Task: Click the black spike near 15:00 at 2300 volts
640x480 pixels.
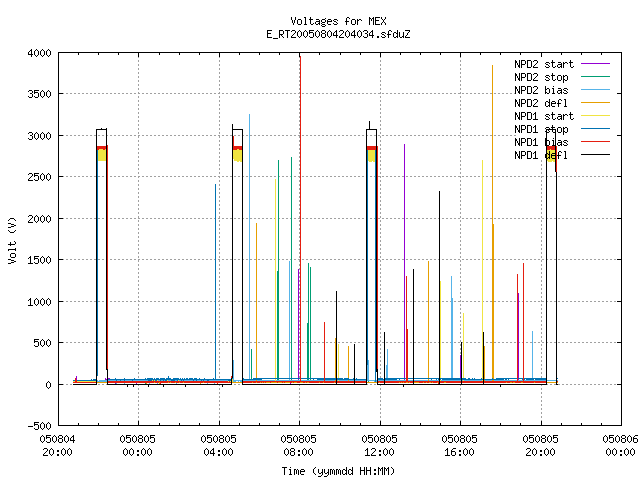Action: pos(440,286)
